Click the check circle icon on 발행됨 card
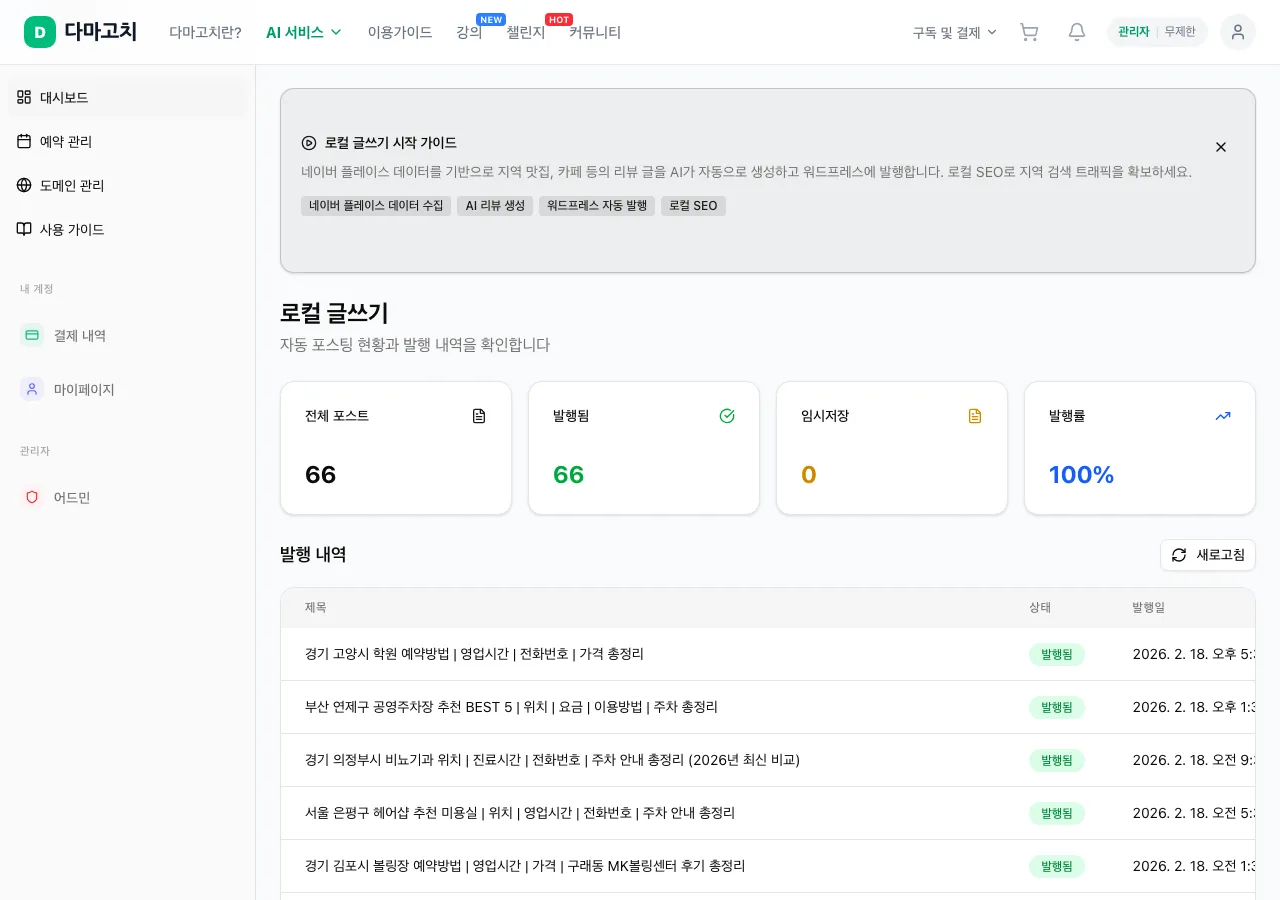This screenshot has height=900, width=1280. coord(727,416)
